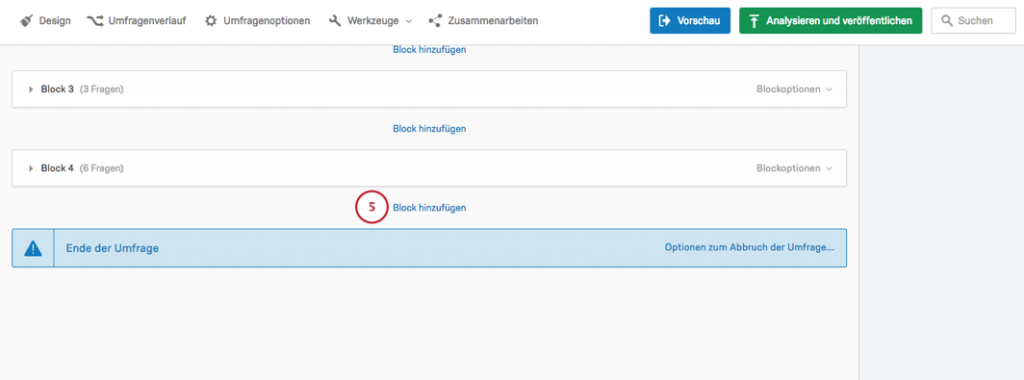Open the Zusammenarbeiten menu item

pyautogui.click(x=483, y=21)
